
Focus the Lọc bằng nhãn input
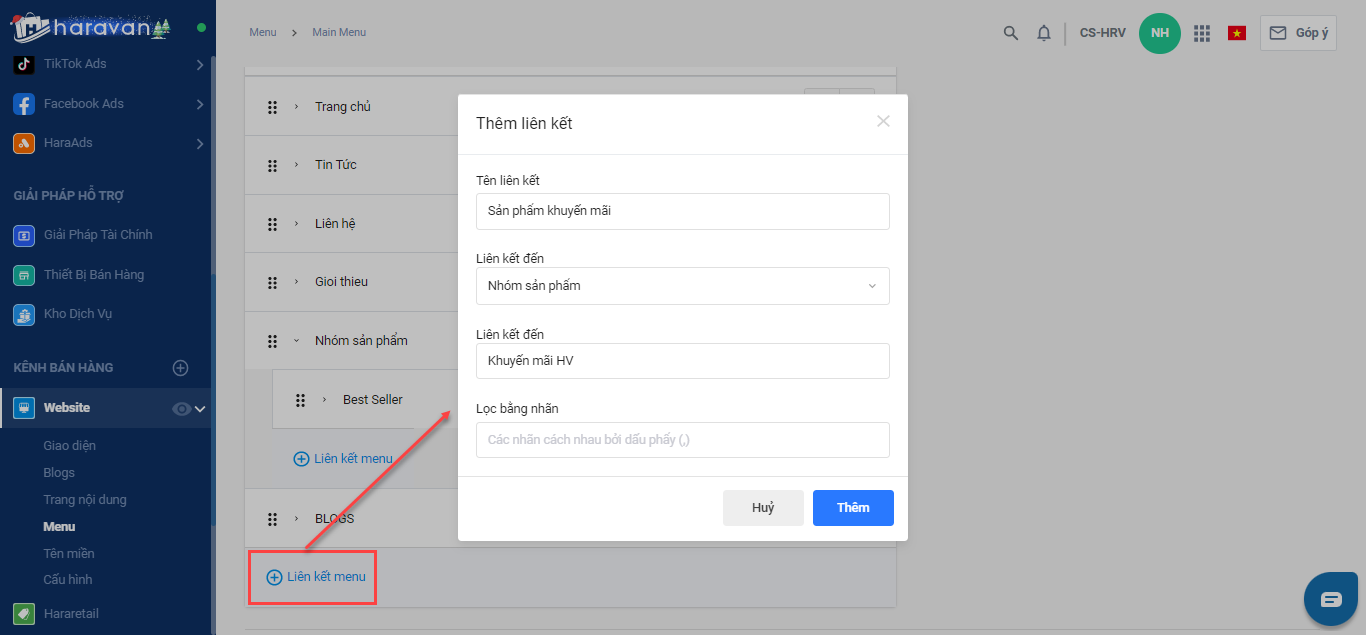click(683, 440)
